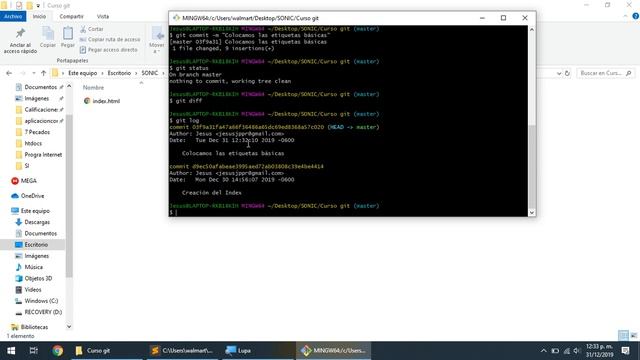This screenshot has width=640, height=360.
Task: Select index.html file
Action: [x=102, y=101]
